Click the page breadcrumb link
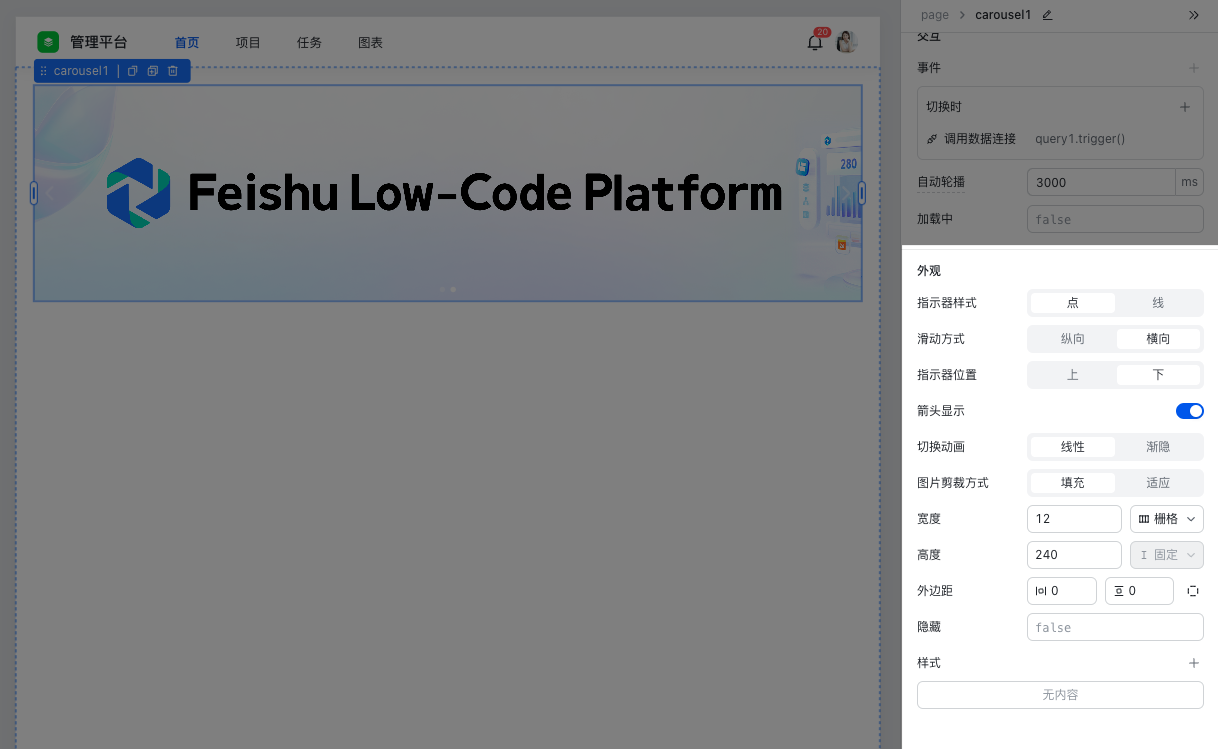1218x749 pixels. point(935,15)
